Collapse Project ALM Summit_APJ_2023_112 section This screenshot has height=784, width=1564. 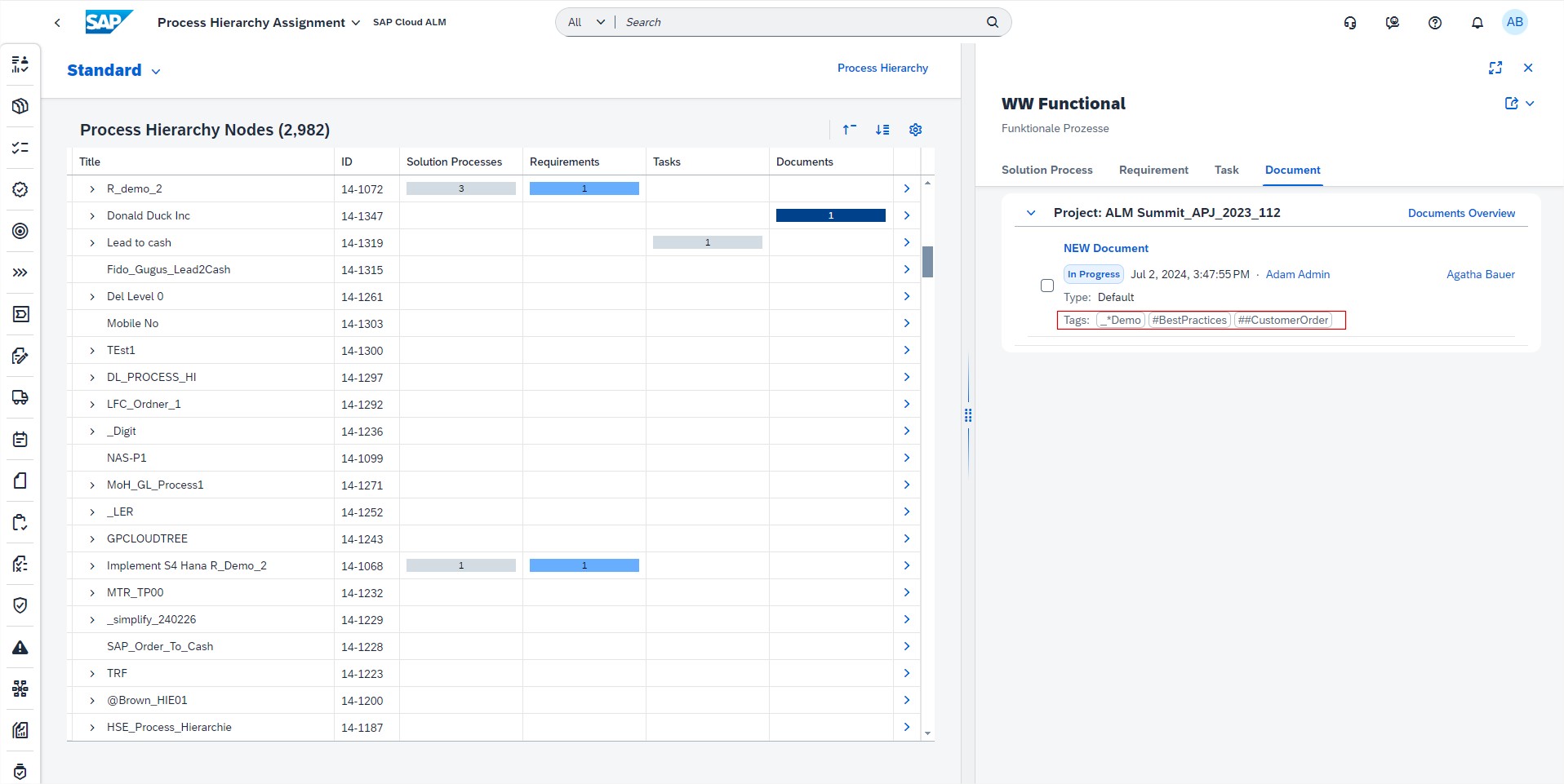point(1031,213)
